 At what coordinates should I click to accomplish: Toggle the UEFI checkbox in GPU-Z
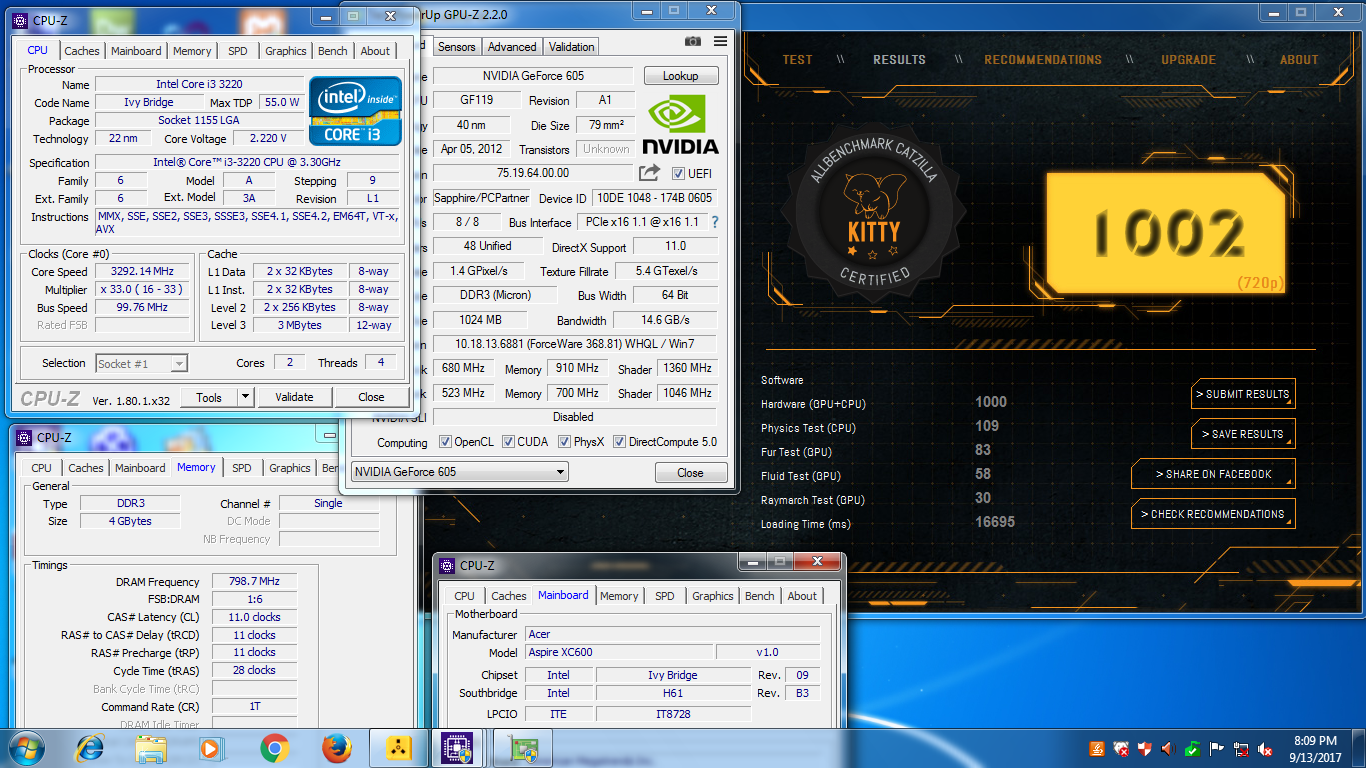(x=679, y=173)
